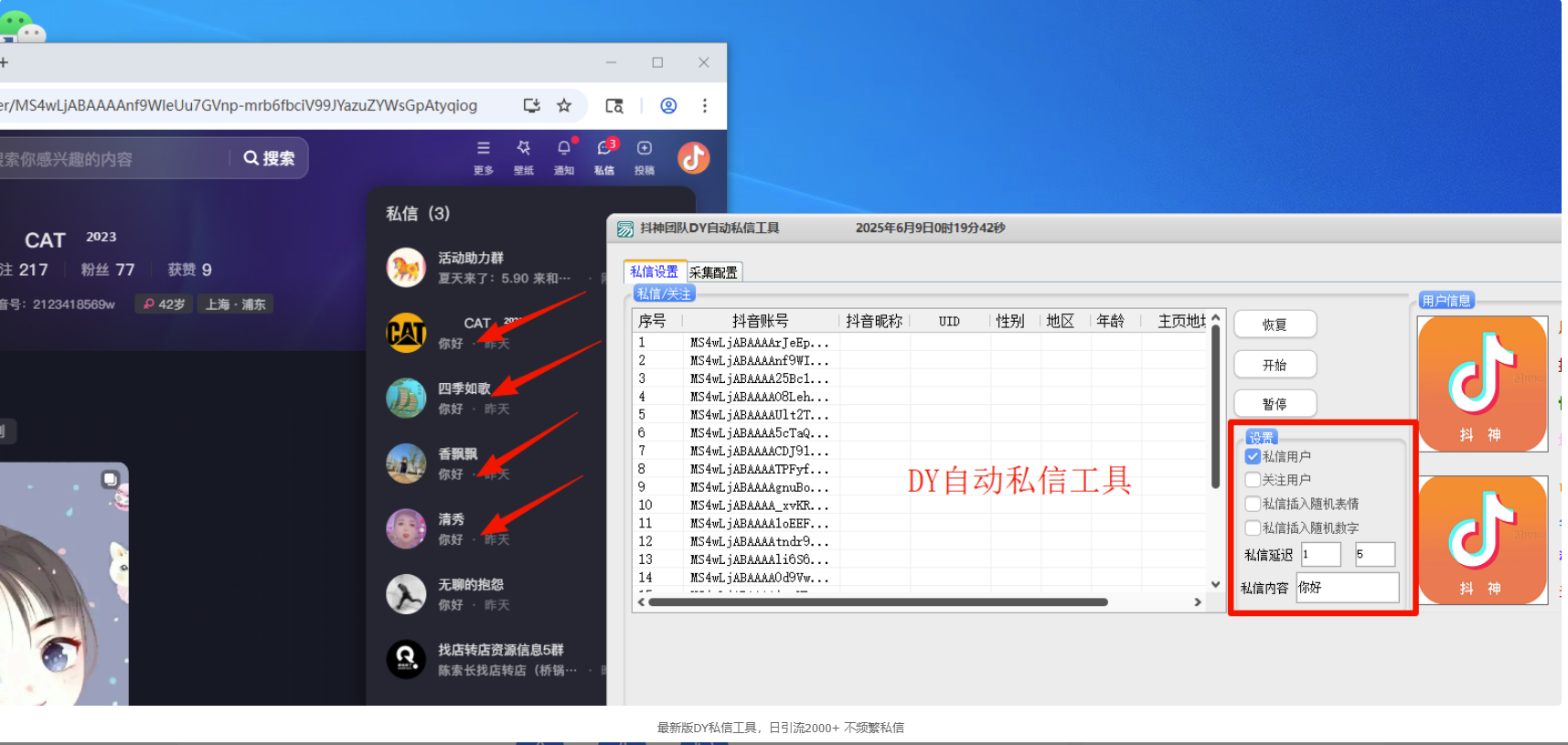Open the install app icon in address bar
1568x745 pixels.
[531, 105]
